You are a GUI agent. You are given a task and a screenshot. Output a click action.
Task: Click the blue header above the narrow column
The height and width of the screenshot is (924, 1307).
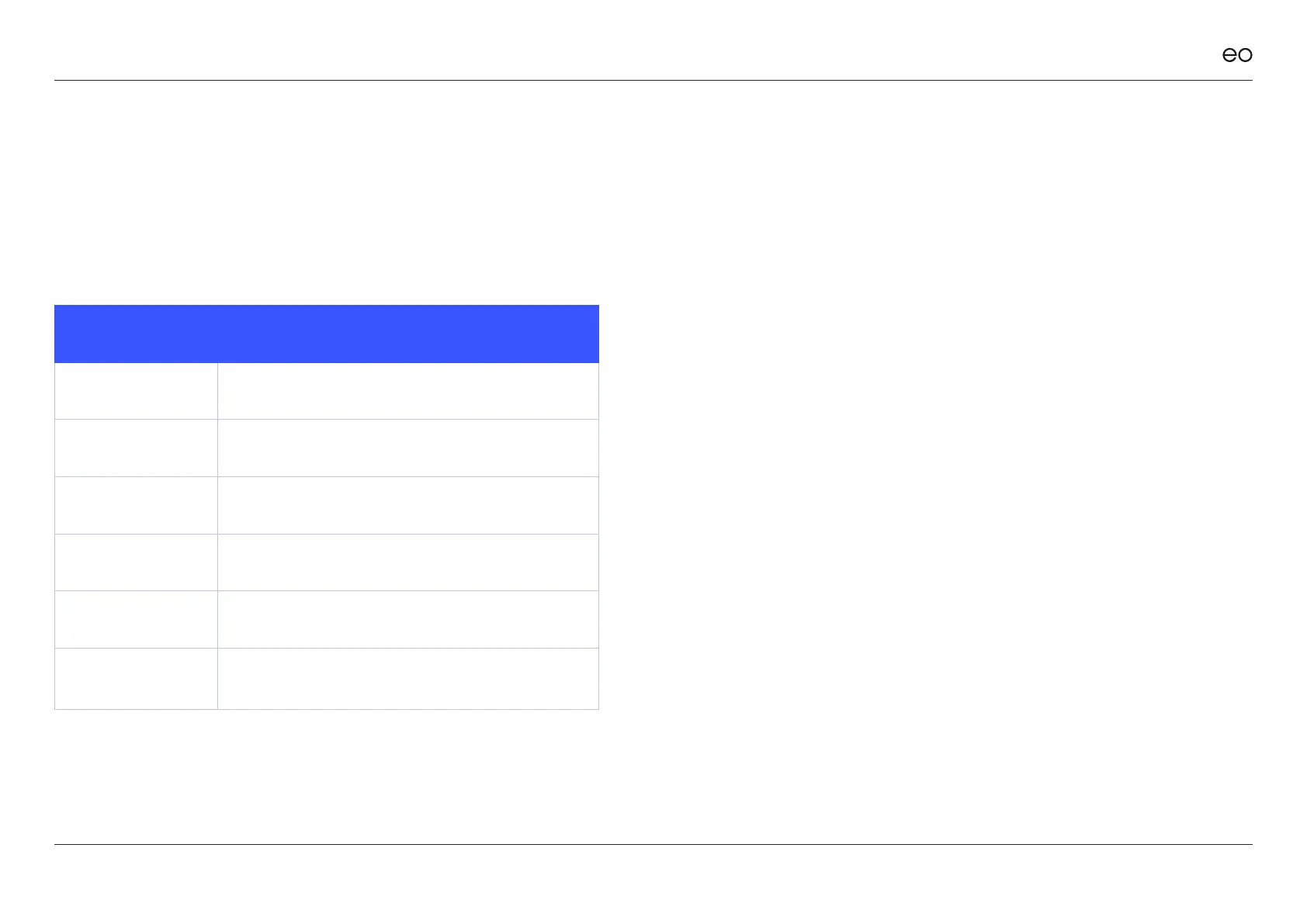pos(136,334)
